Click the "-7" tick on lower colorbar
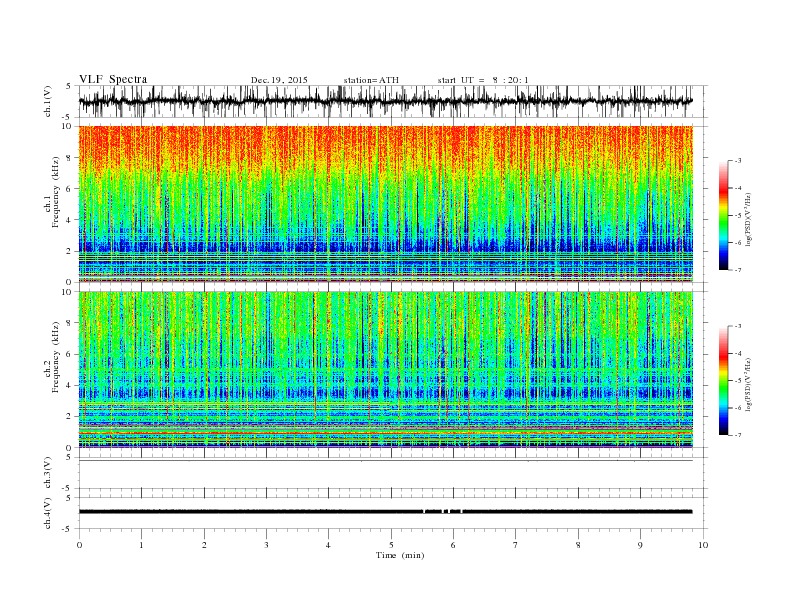Screen dimensions: 792x612 click(x=738, y=435)
